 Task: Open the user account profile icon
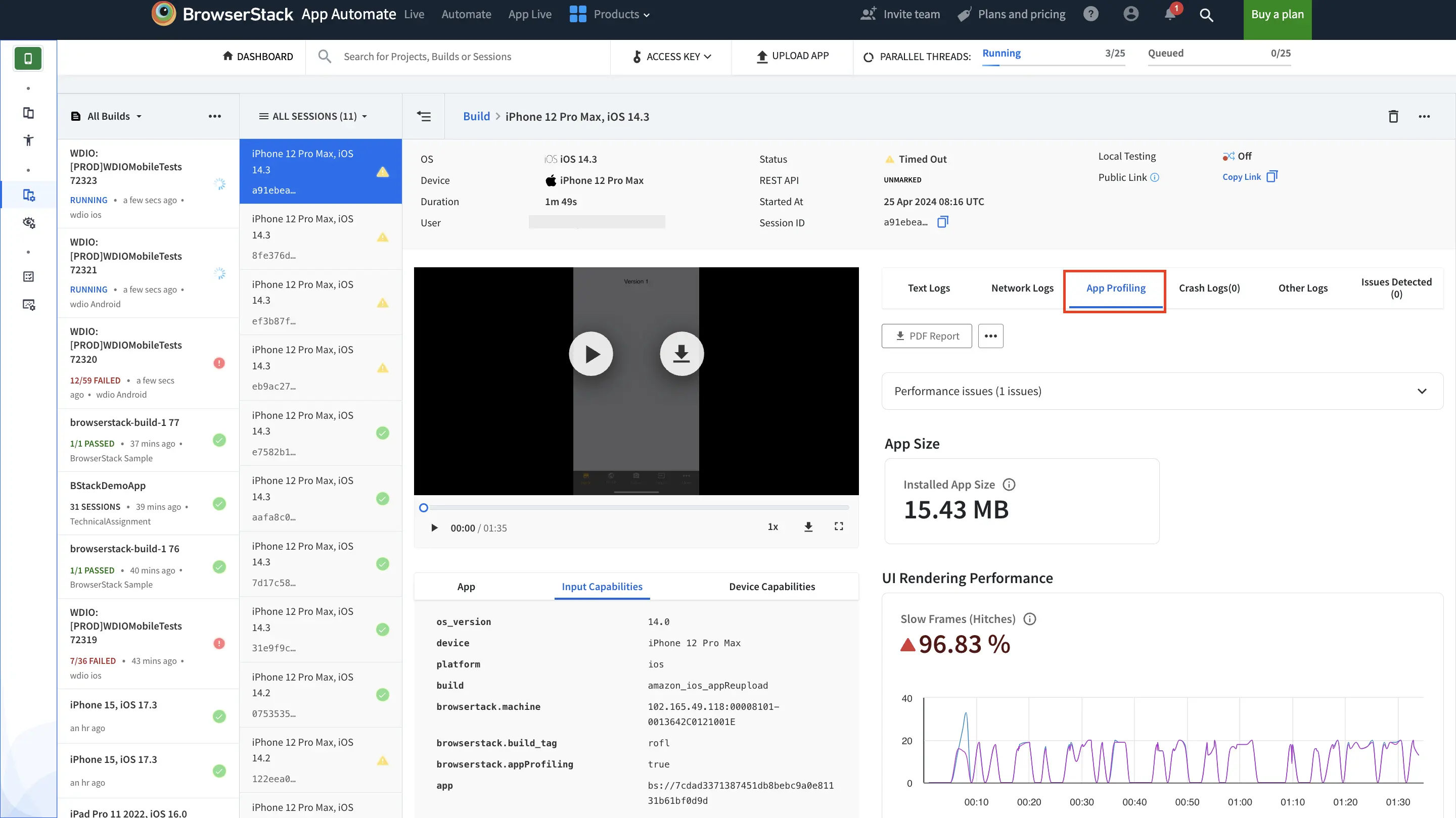(x=1130, y=14)
